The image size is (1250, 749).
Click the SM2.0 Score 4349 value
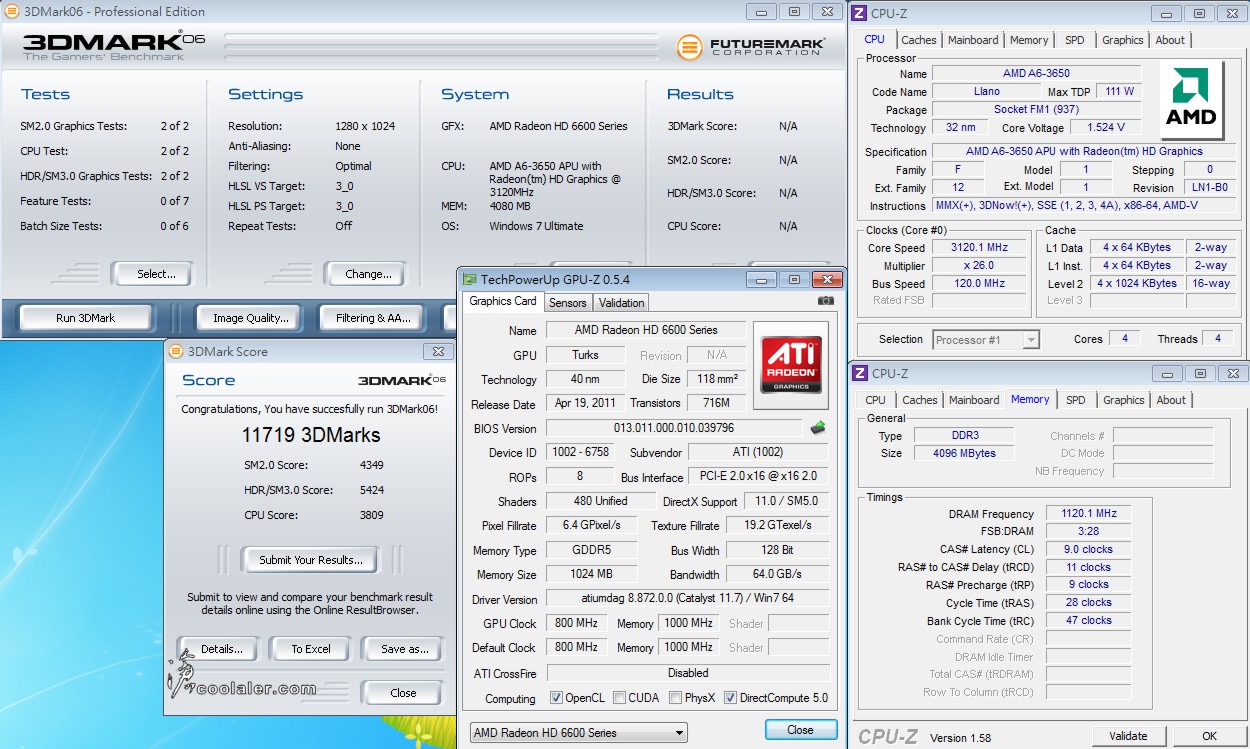pos(371,465)
